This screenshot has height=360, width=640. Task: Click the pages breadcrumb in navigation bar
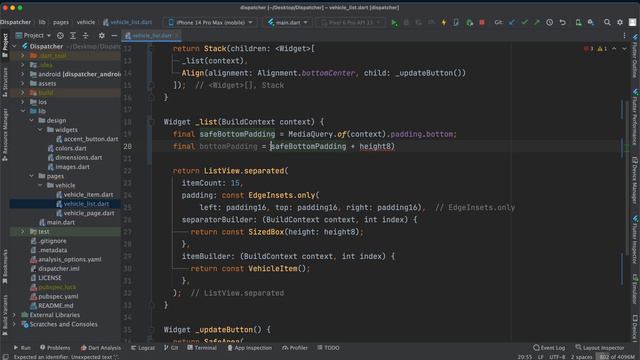[x=61, y=22]
